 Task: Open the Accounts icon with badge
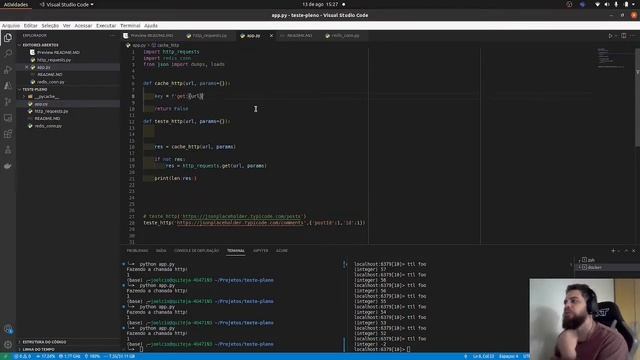point(8,329)
